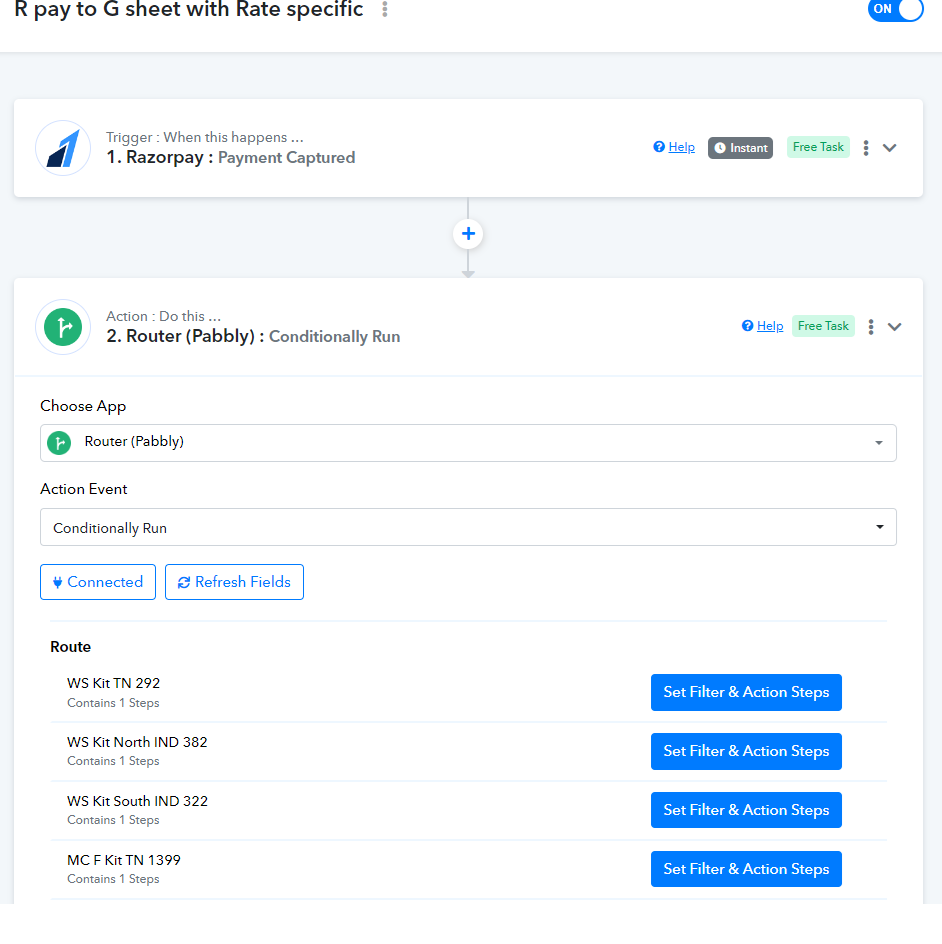Click the workflow name heading

(188, 9)
